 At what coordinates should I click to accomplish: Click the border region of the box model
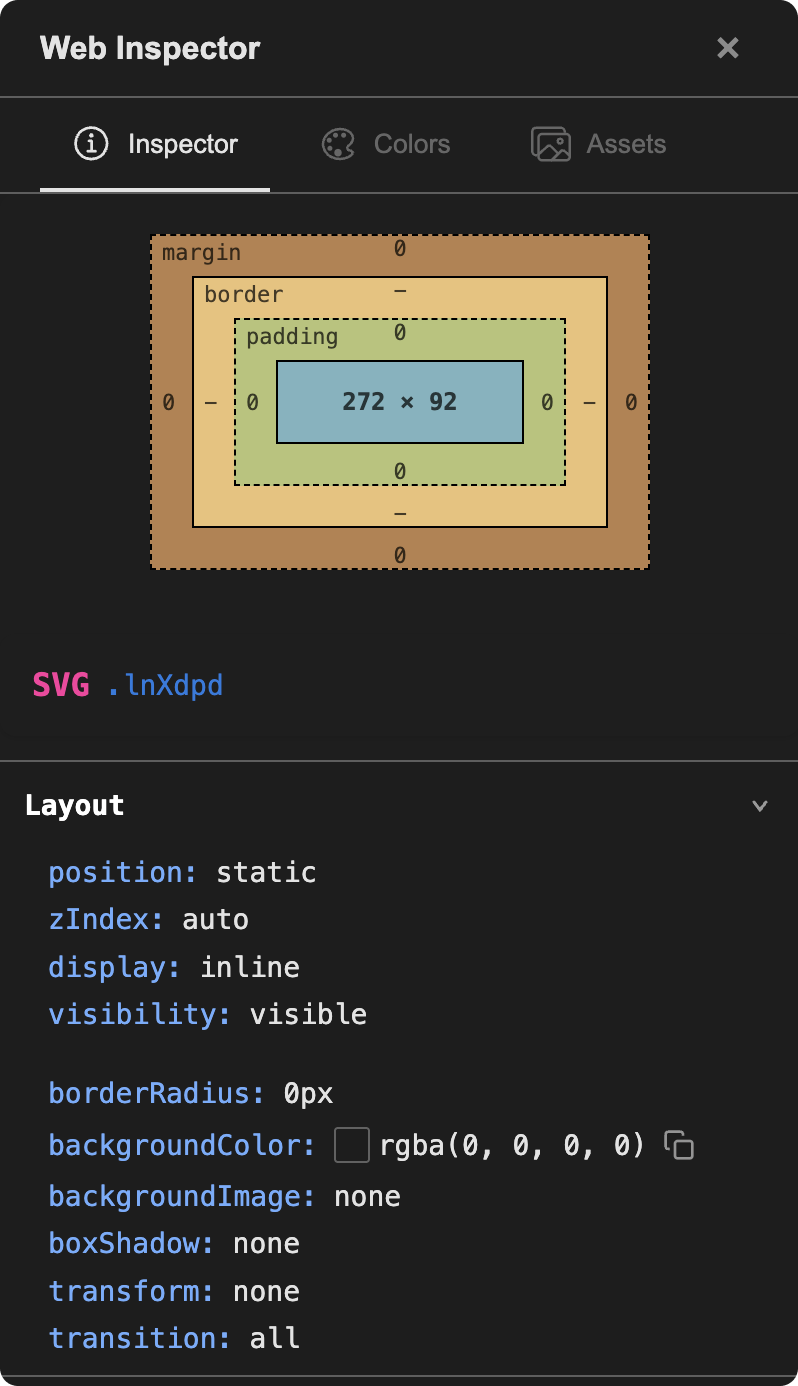click(244, 294)
